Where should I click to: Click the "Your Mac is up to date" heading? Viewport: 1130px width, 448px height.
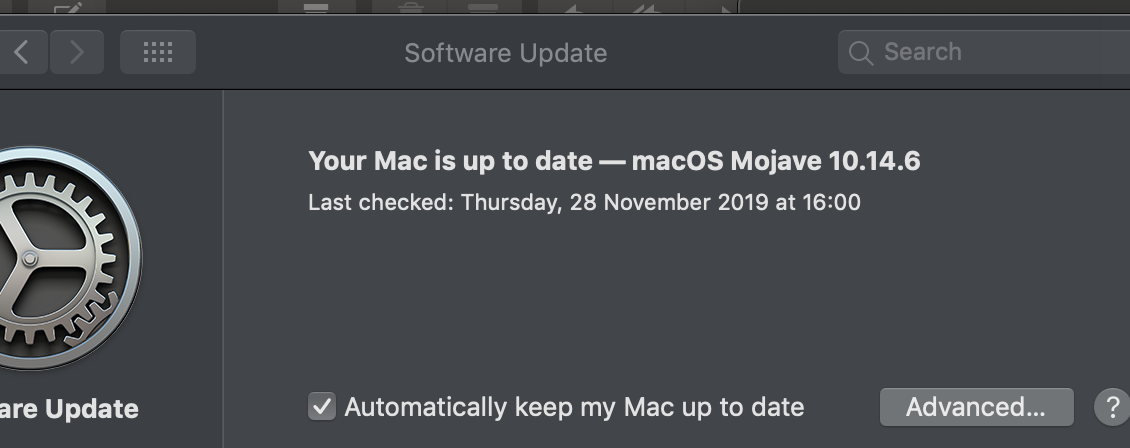pyautogui.click(x=614, y=161)
